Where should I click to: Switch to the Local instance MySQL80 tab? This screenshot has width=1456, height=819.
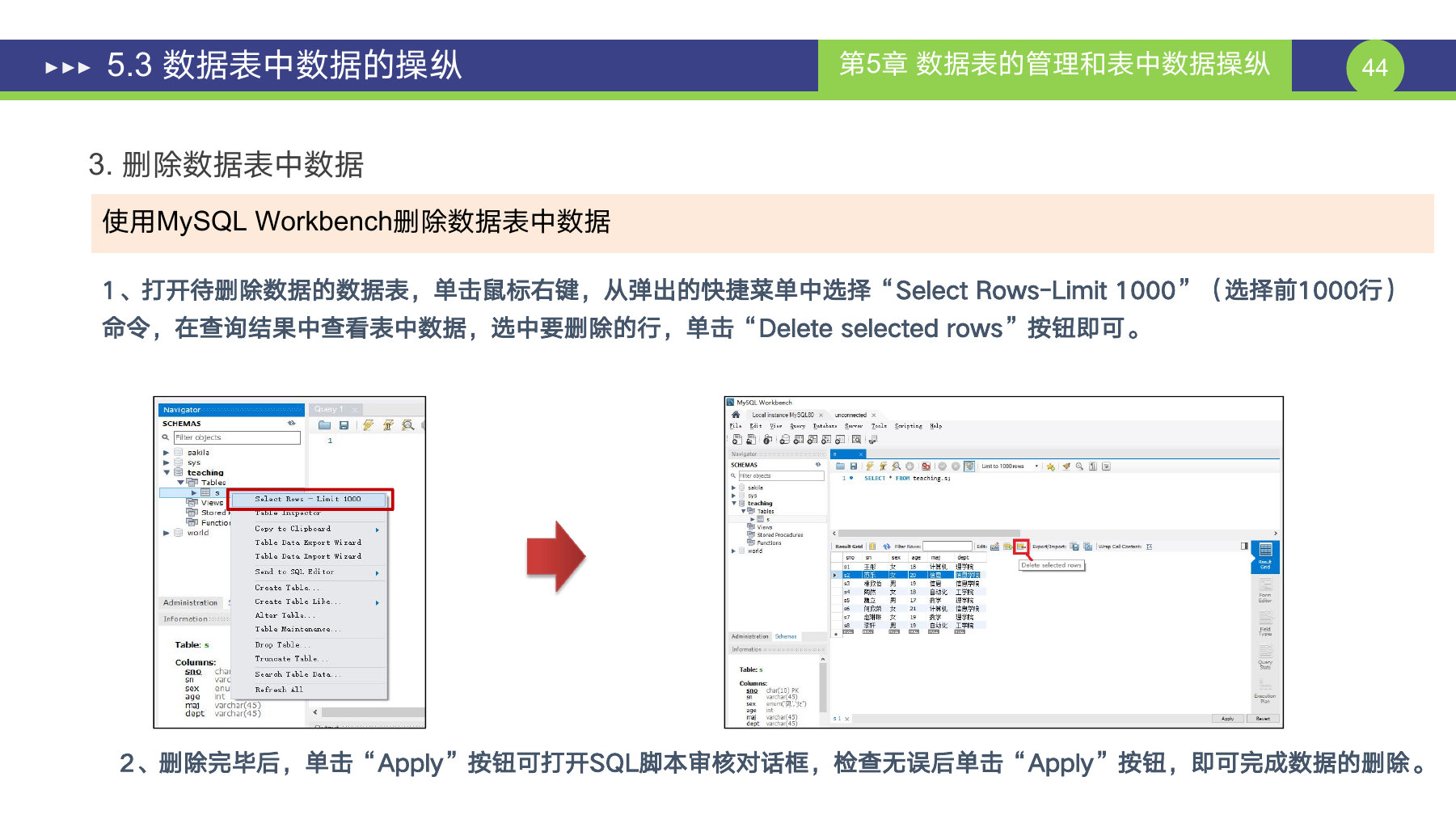click(783, 415)
